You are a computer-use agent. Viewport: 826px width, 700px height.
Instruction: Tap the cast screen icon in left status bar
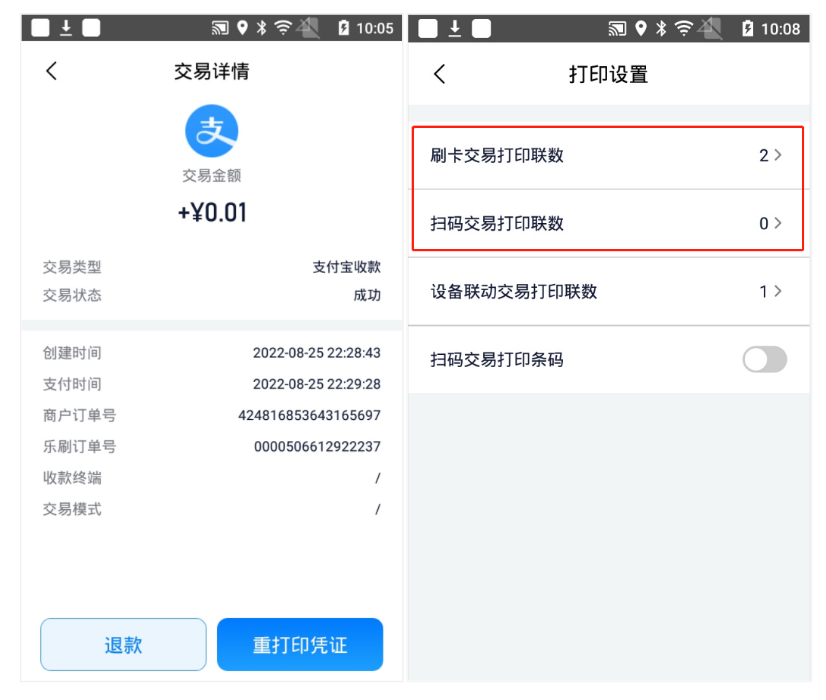220,27
